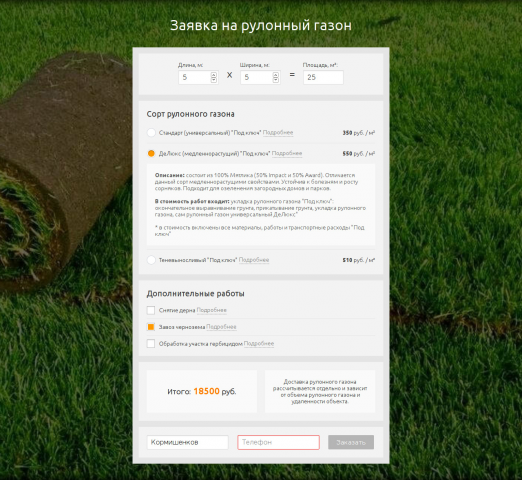
Task: Open Подробнее link for Снятие дерна
Action: 212,310
